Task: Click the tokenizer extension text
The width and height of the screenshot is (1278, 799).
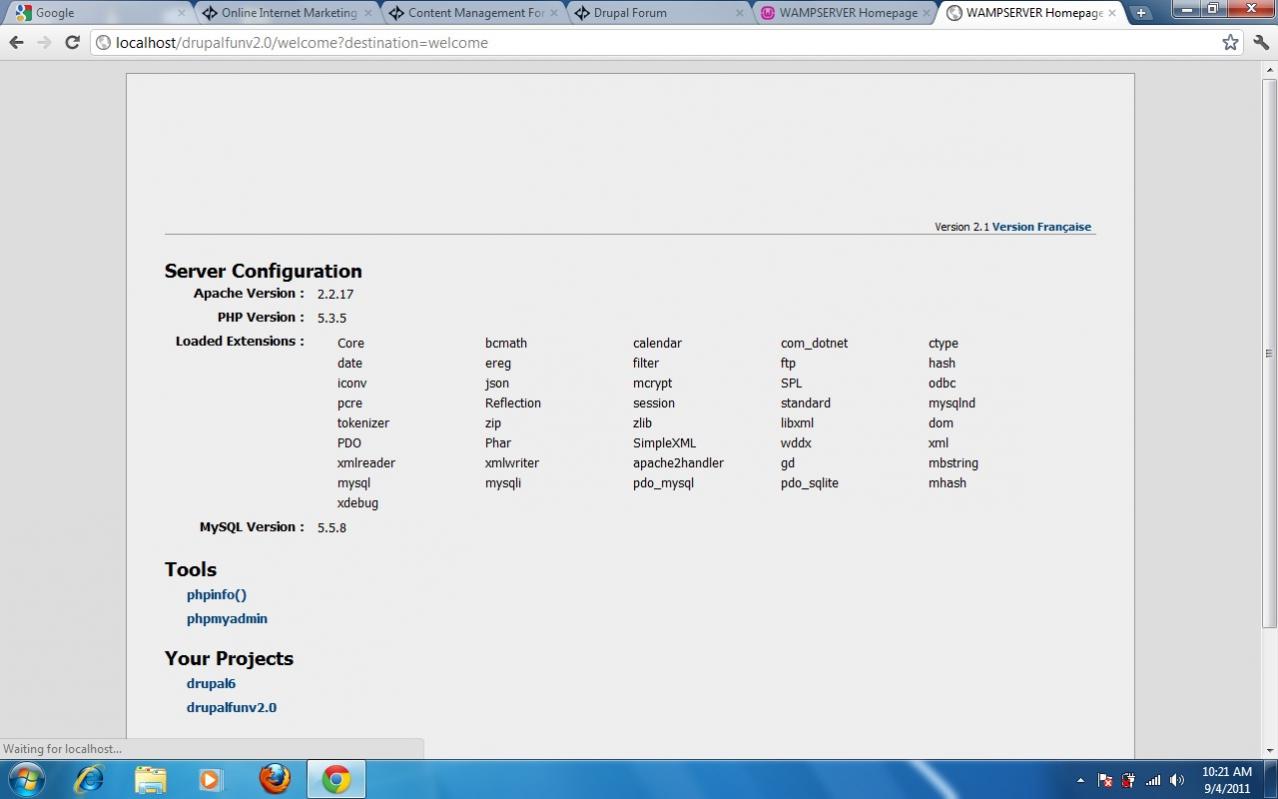Action: tap(363, 423)
